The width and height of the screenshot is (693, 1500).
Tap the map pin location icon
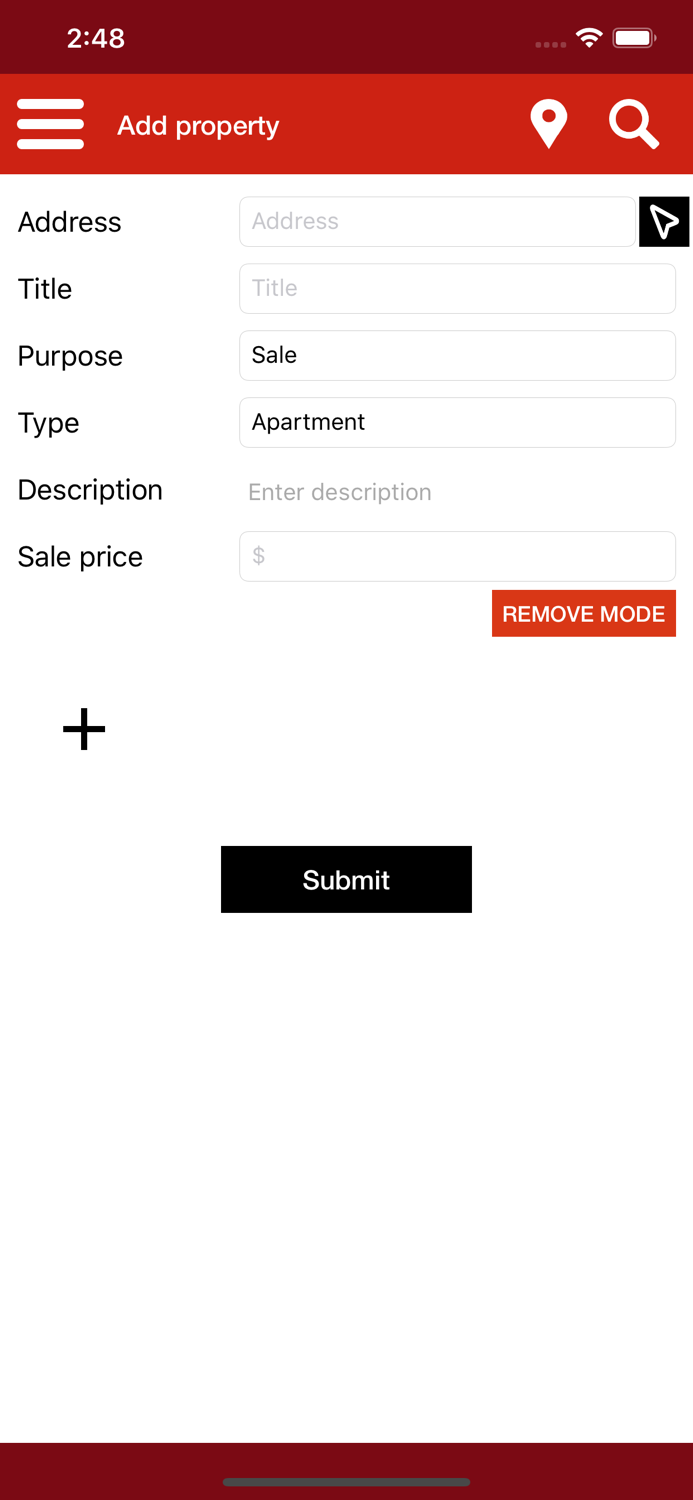(x=549, y=124)
